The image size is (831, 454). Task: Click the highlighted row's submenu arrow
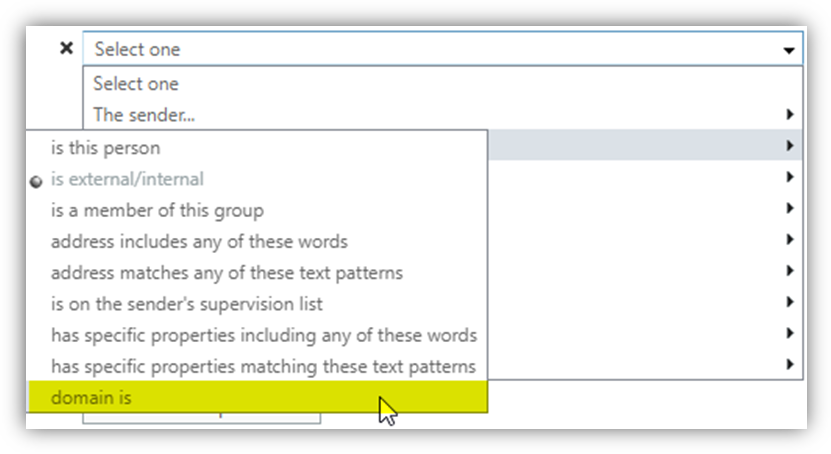tap(790, 146)
